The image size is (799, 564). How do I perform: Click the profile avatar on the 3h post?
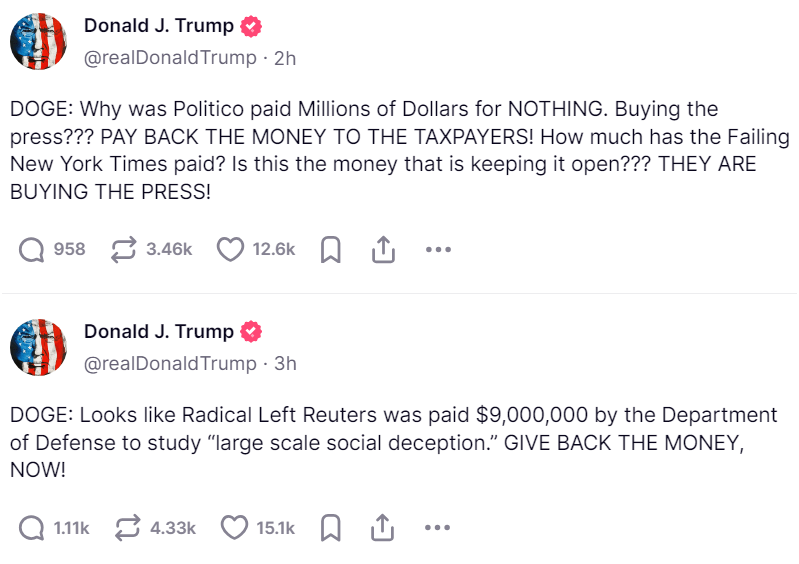[x=39, y=347]
